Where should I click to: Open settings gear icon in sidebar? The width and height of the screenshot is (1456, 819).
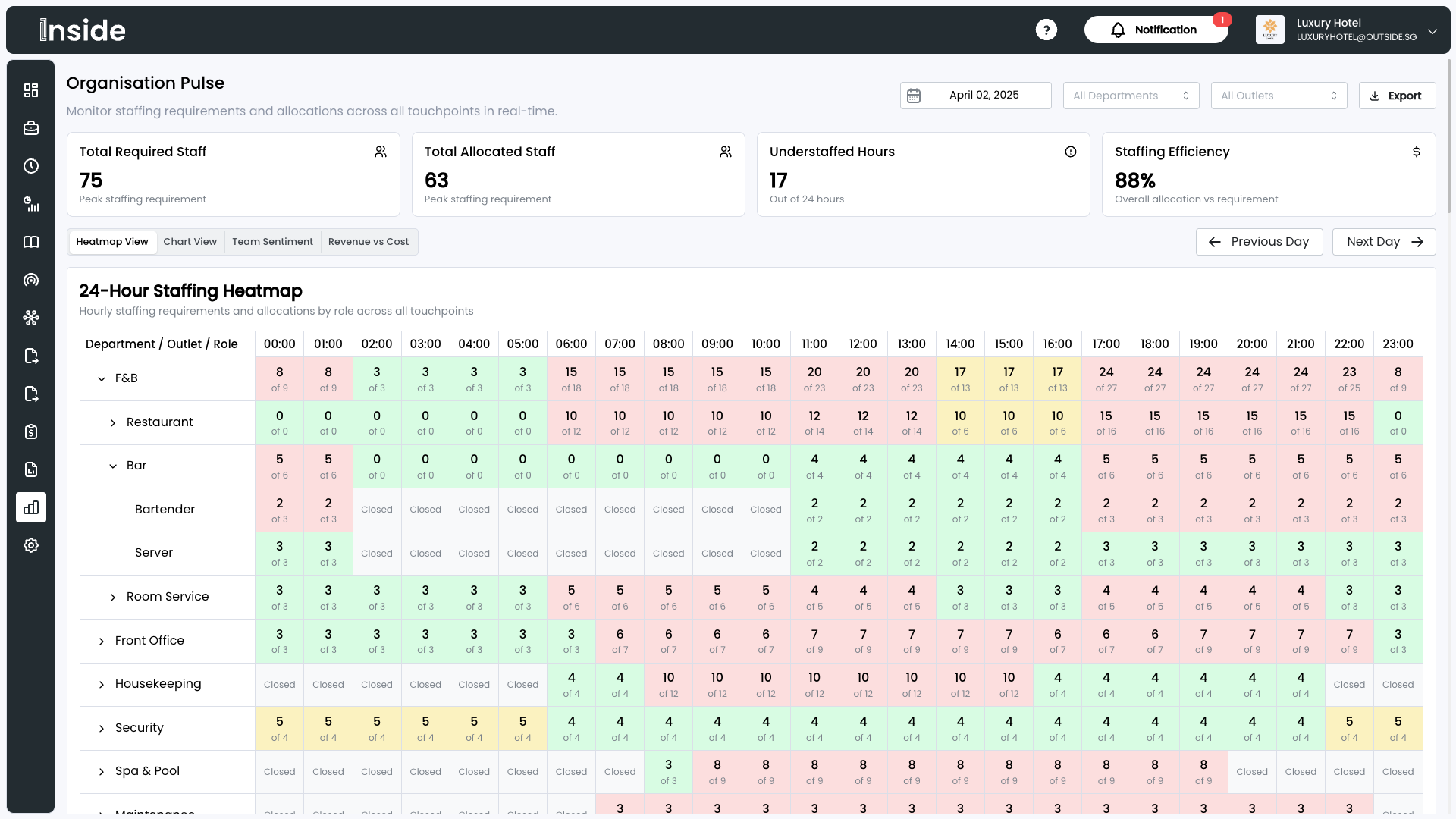(31, 545)
